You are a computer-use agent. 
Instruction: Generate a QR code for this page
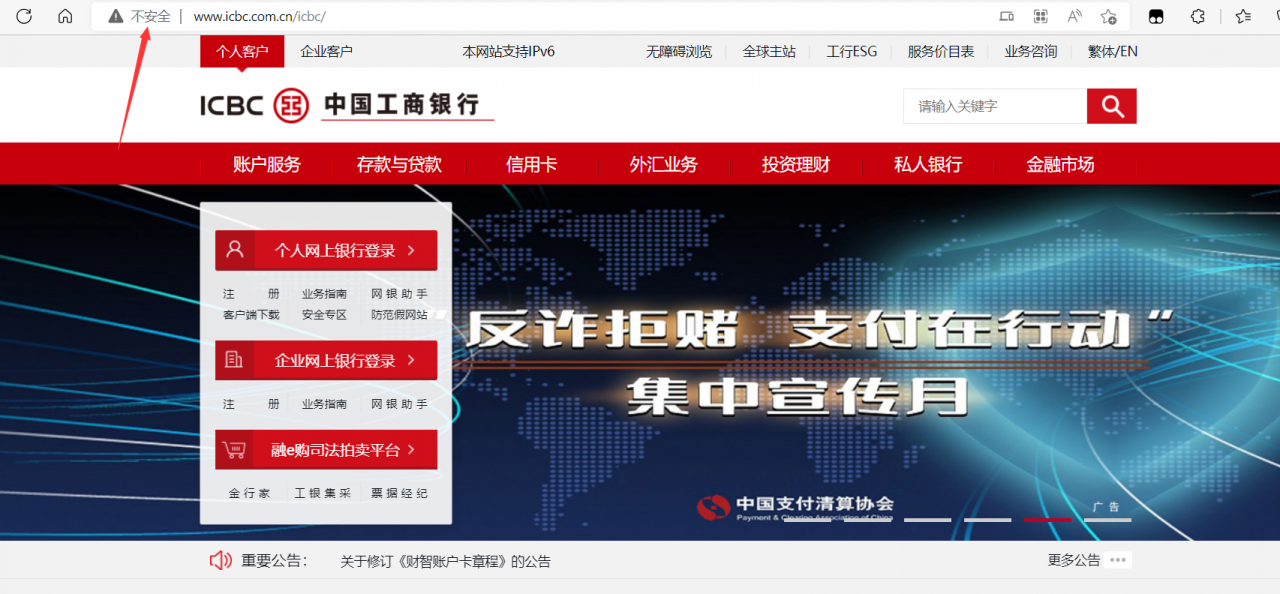[x=1041, y=16]
